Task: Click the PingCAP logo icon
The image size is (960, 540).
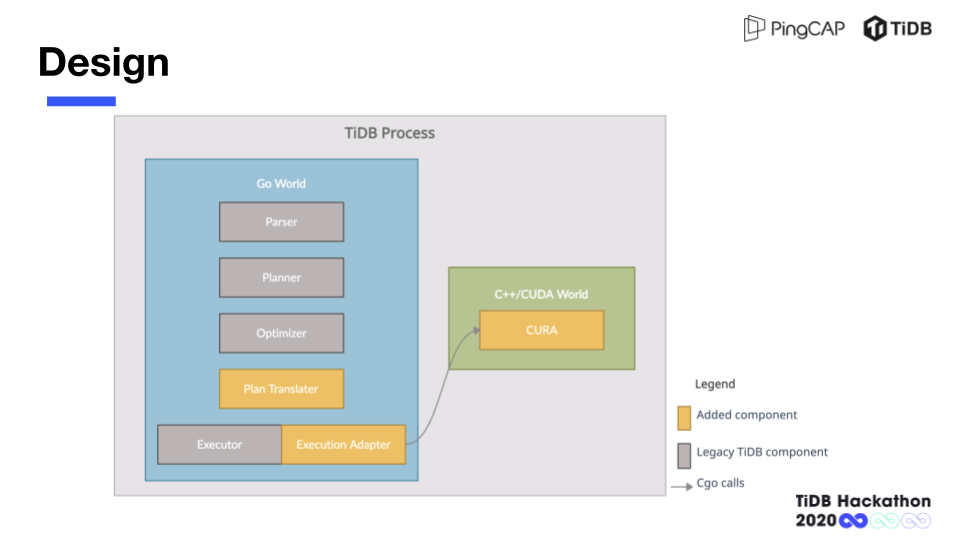Action: click(754, 28)
